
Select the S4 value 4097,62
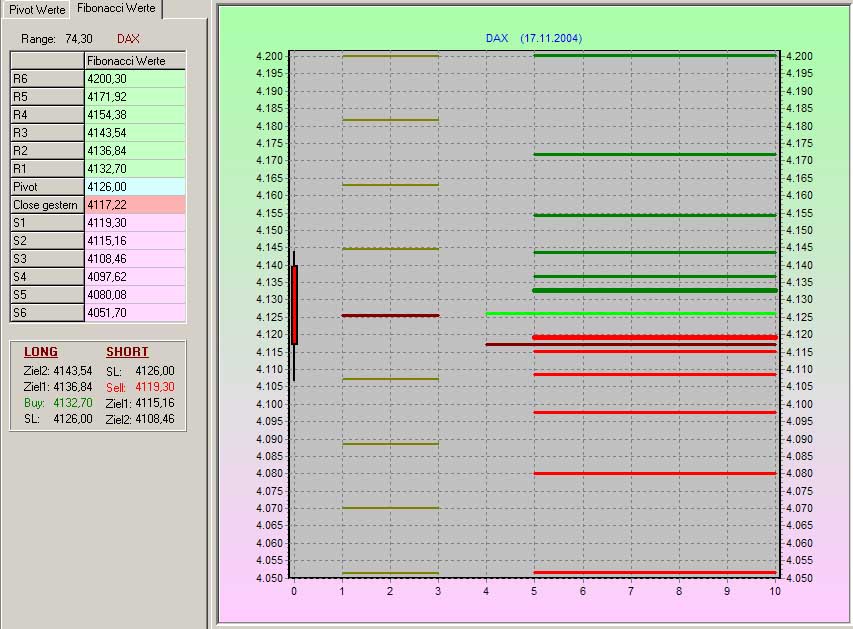[x=135, y=276]
